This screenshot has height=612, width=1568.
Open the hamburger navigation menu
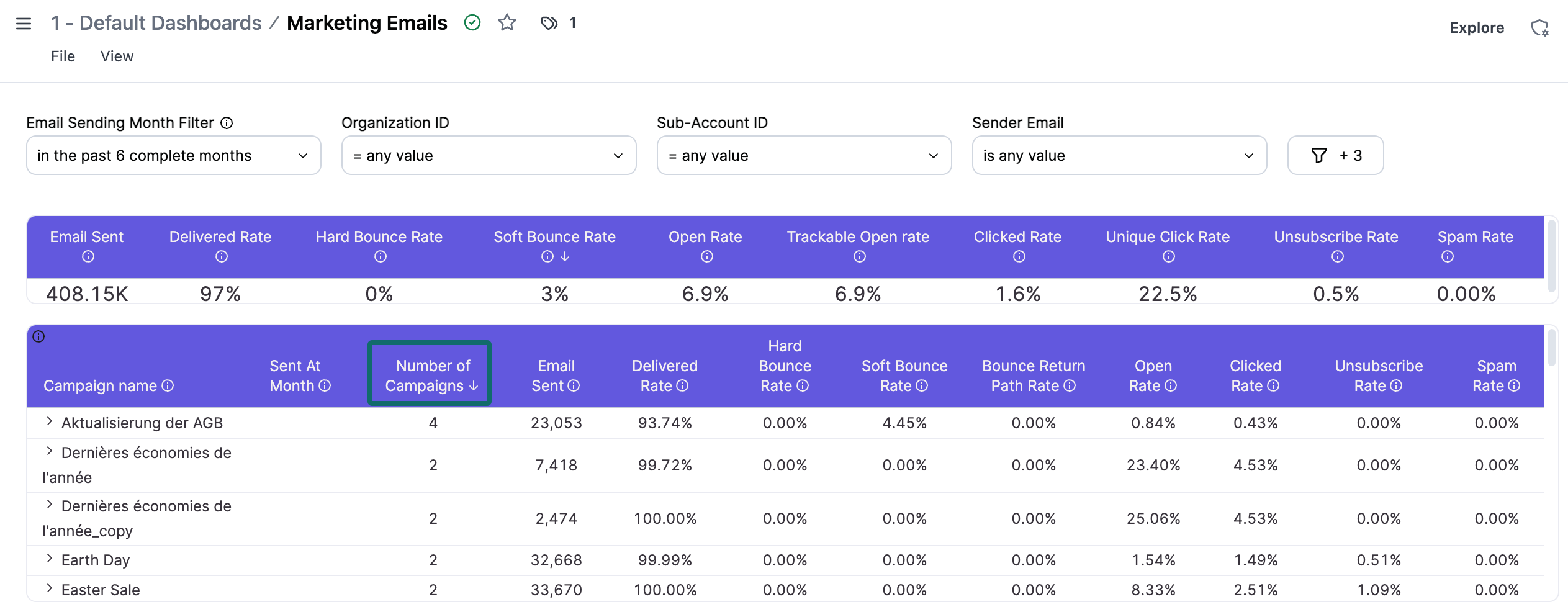point(23,23)
